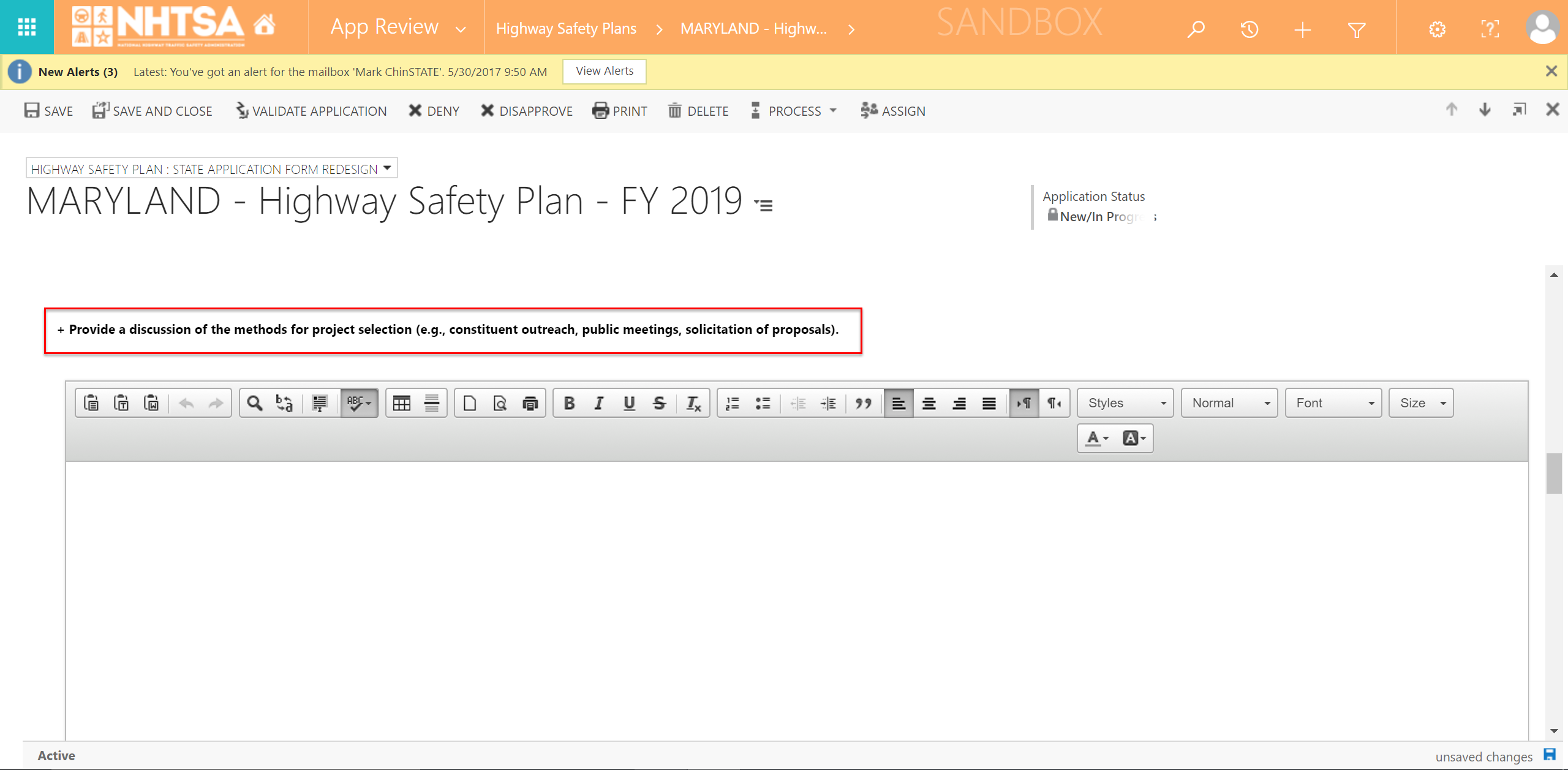The width and height of the screenshot is (1568, 770).
Task: Insert a table in the editor
Action: coord(402,403)
